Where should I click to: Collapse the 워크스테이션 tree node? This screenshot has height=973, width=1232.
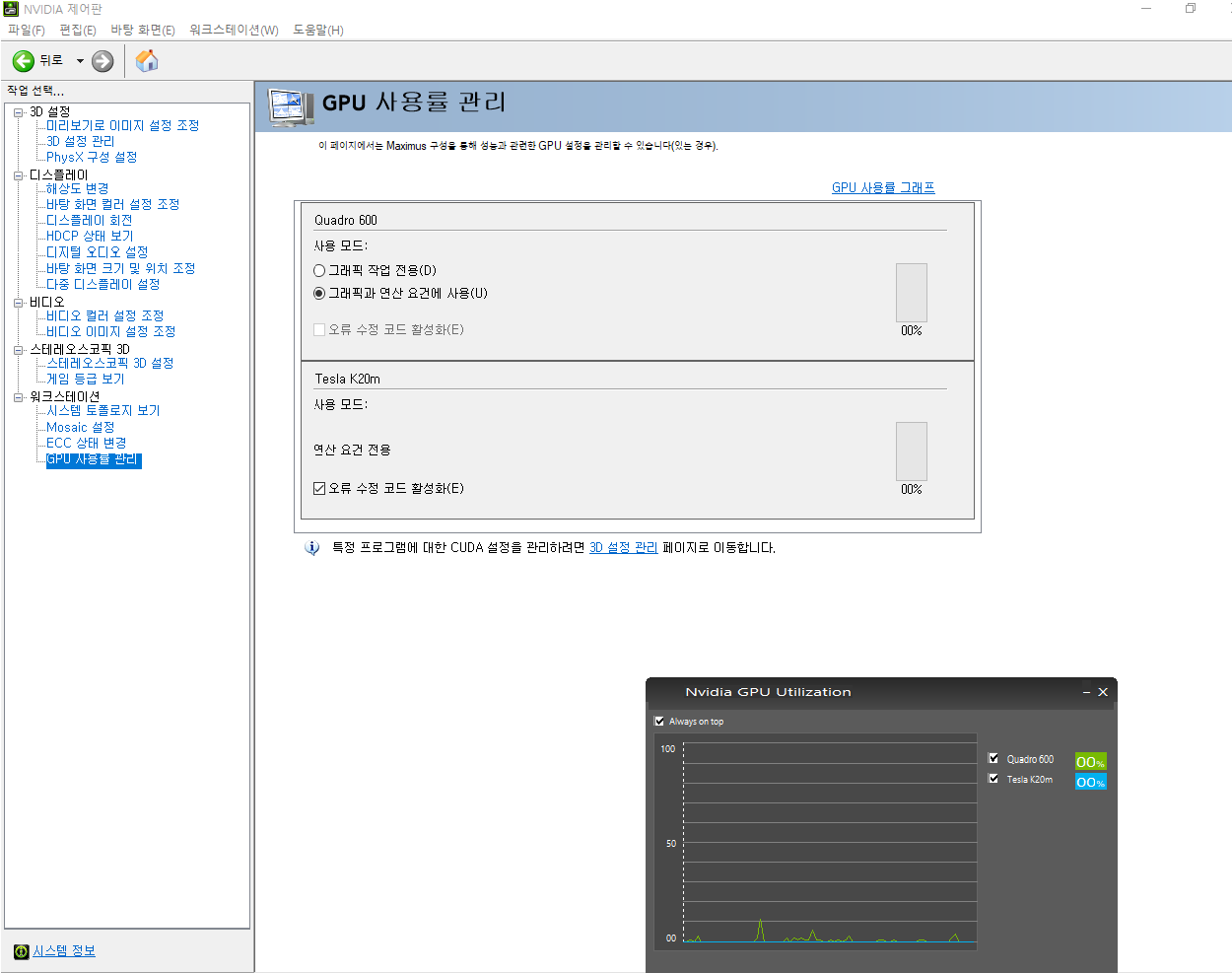click(x=19, y=397)
